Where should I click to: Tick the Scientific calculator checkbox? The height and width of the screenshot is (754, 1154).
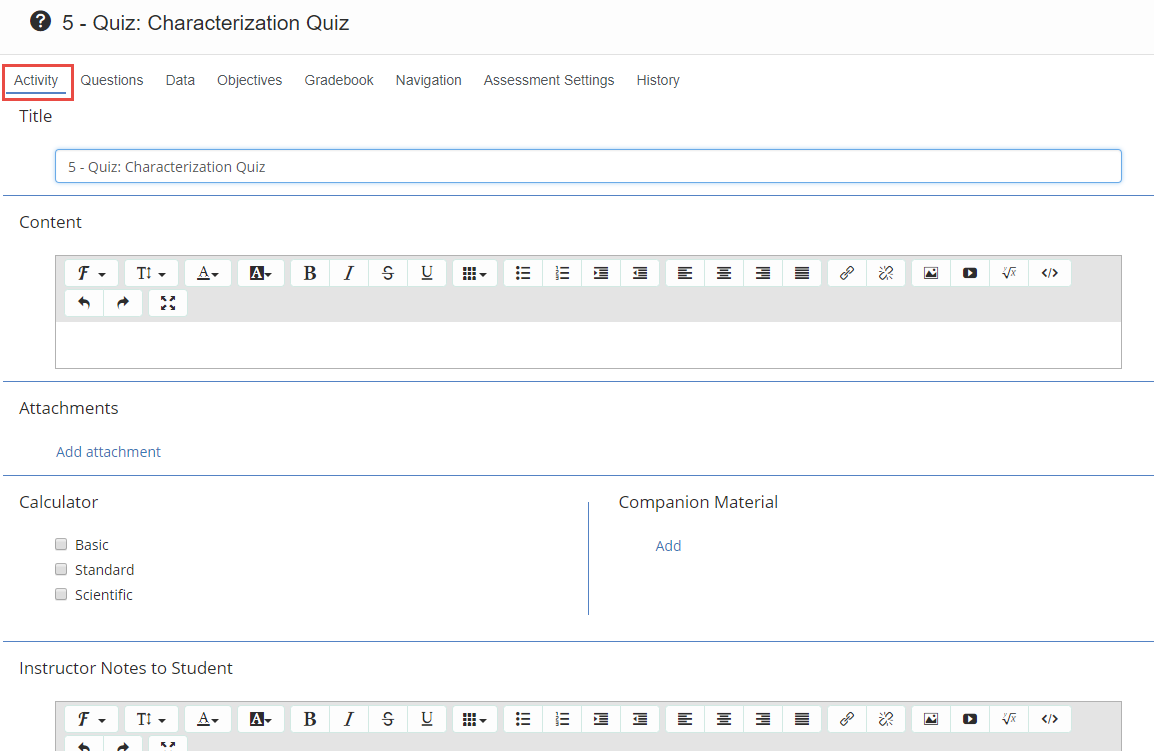click(x=62, y=595)
